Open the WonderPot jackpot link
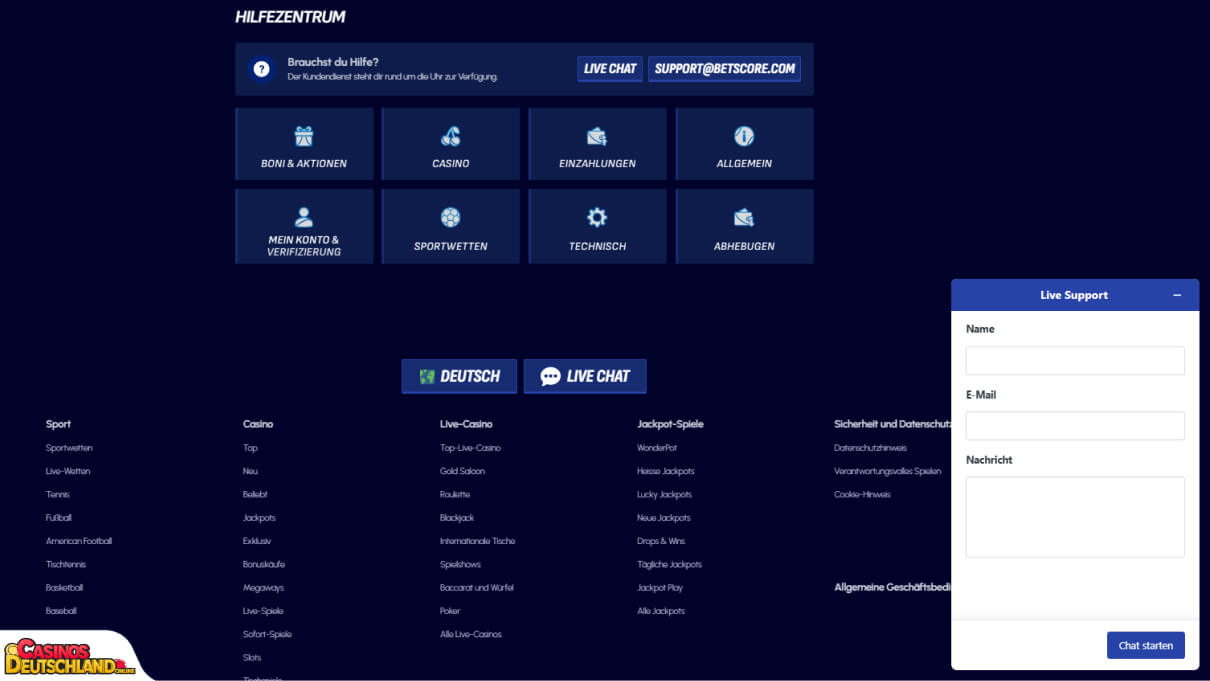Image resolution: width=1210 pixels, height=681 pixels. 657,448
